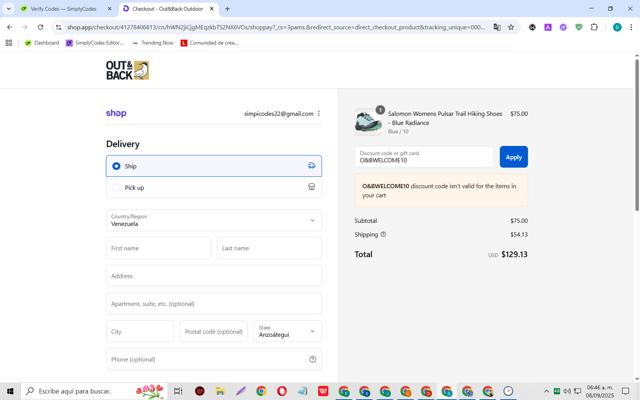The height and width of the screenshot is (400, 640).
Task: Select the Pick up delivery option
Action: 214,187
